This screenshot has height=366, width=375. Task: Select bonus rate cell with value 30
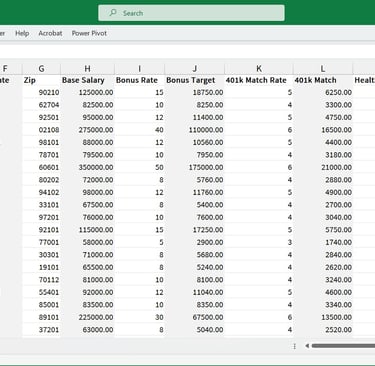click(x=139, y=317)
